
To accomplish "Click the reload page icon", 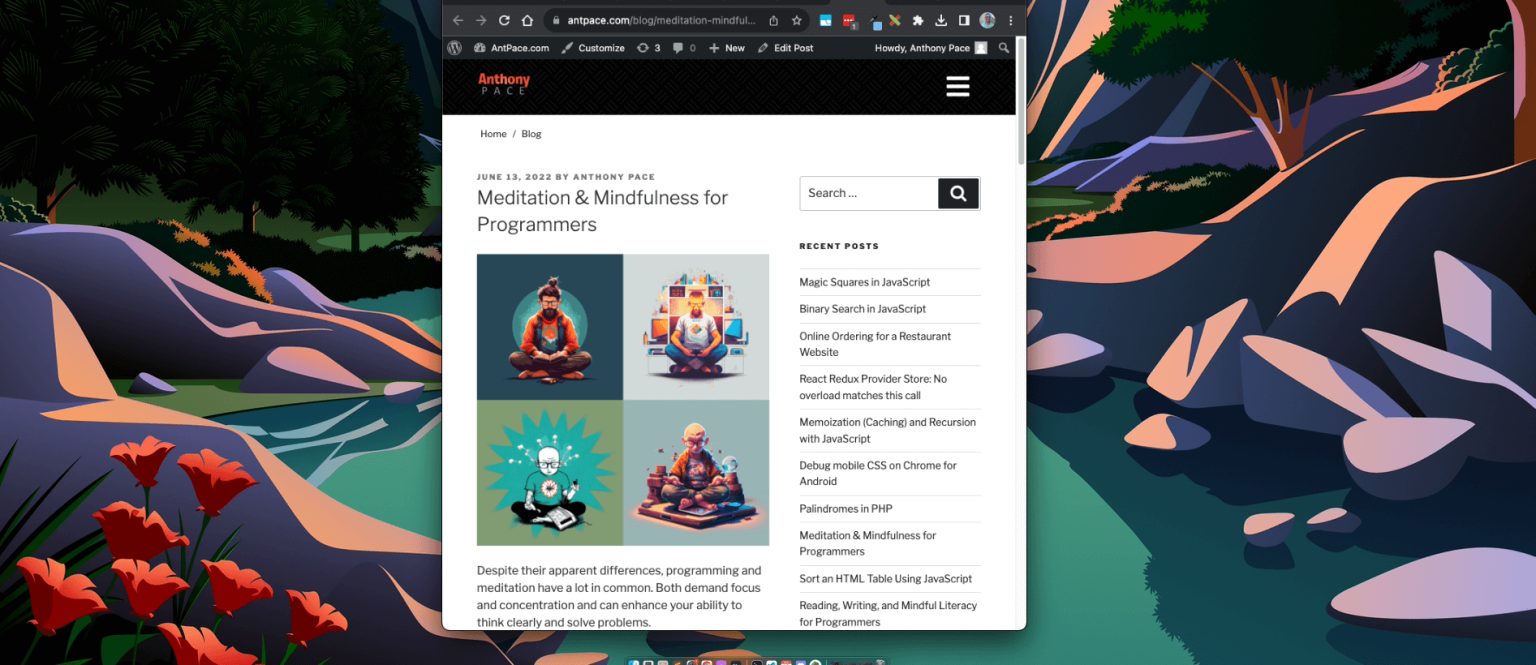I will (504, 20).
